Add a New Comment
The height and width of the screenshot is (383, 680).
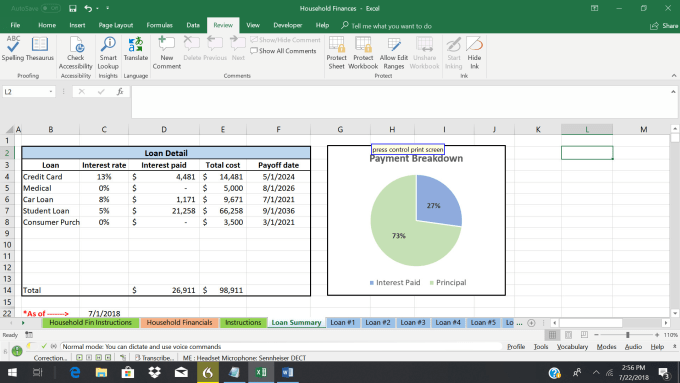tap(167, 53)
